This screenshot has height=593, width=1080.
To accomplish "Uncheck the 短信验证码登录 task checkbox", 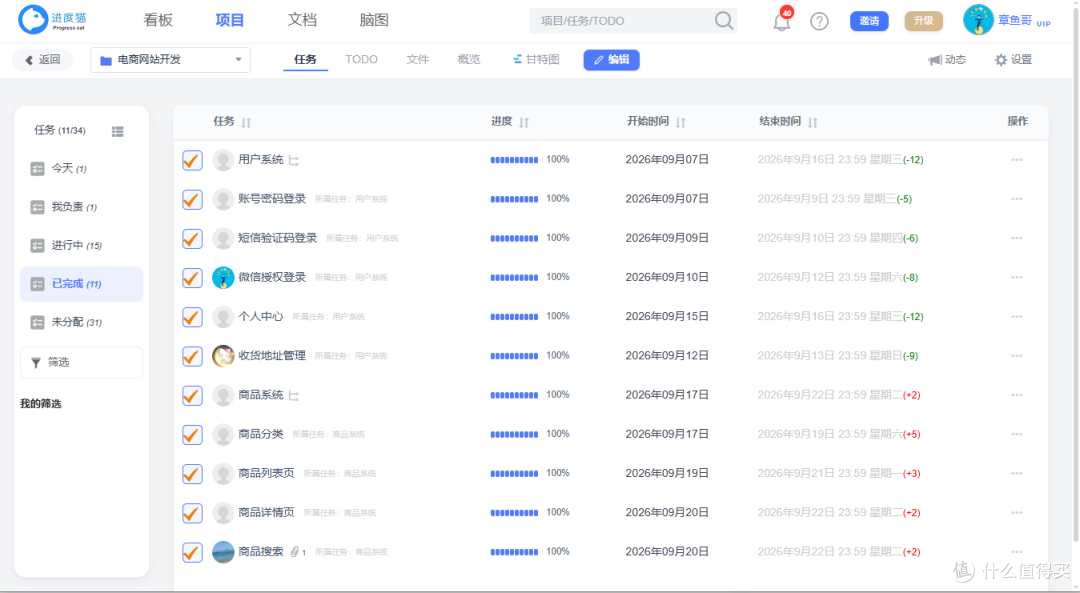I will [x=192, y=239].
